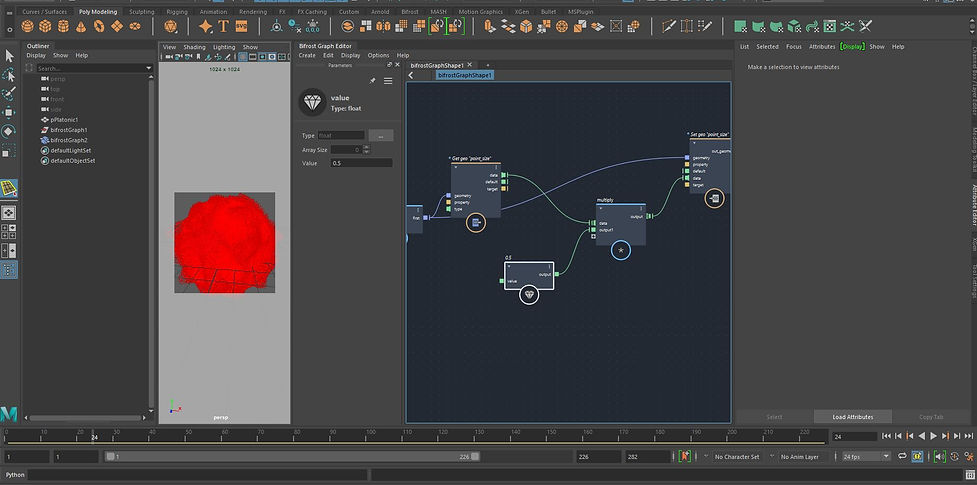This screenshot has width=977, height=485.
Task: Open the Bifrost shelf tab
Action: point(410,12)
